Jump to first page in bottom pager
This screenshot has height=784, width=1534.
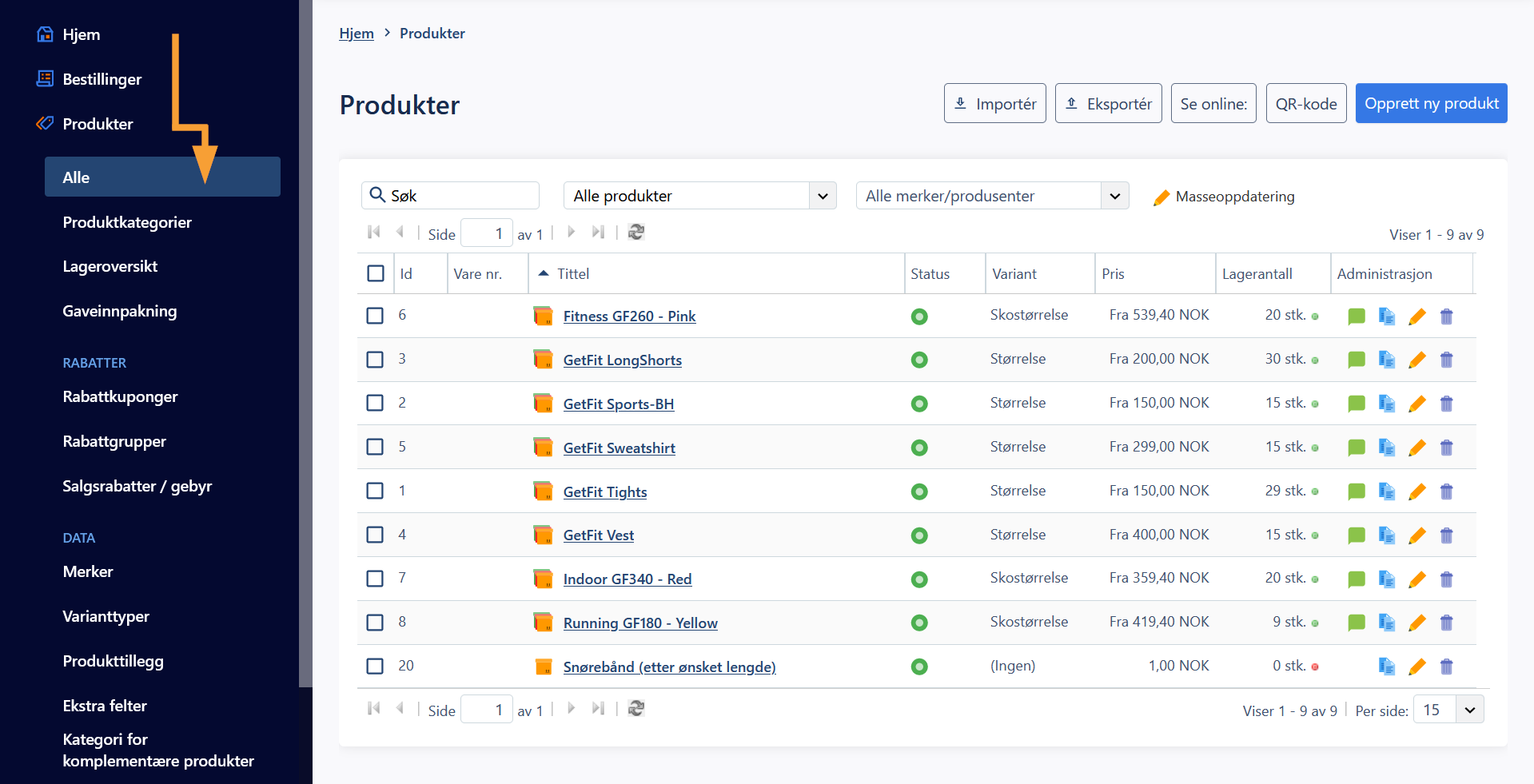click(373, 709)
